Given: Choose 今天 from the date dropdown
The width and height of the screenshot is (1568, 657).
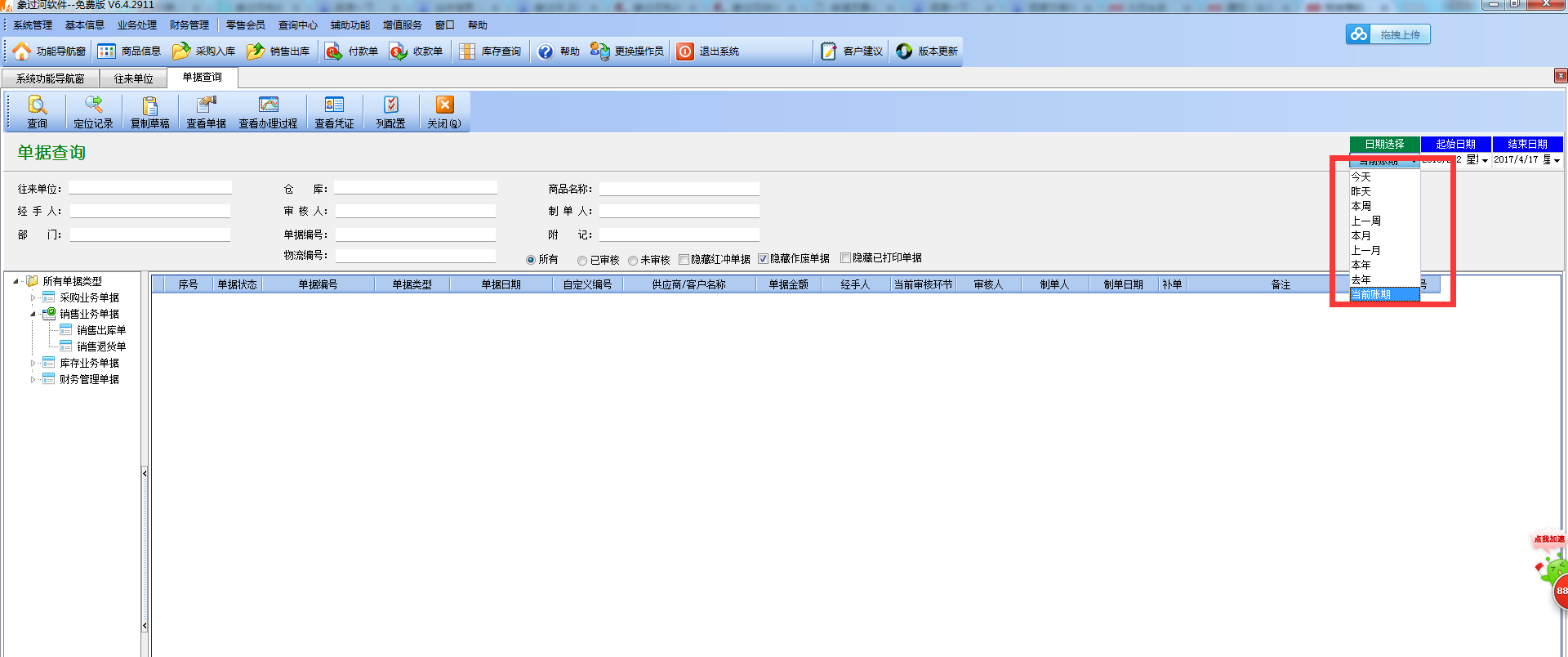Looking at the screenshot, I should (1384, 177).
